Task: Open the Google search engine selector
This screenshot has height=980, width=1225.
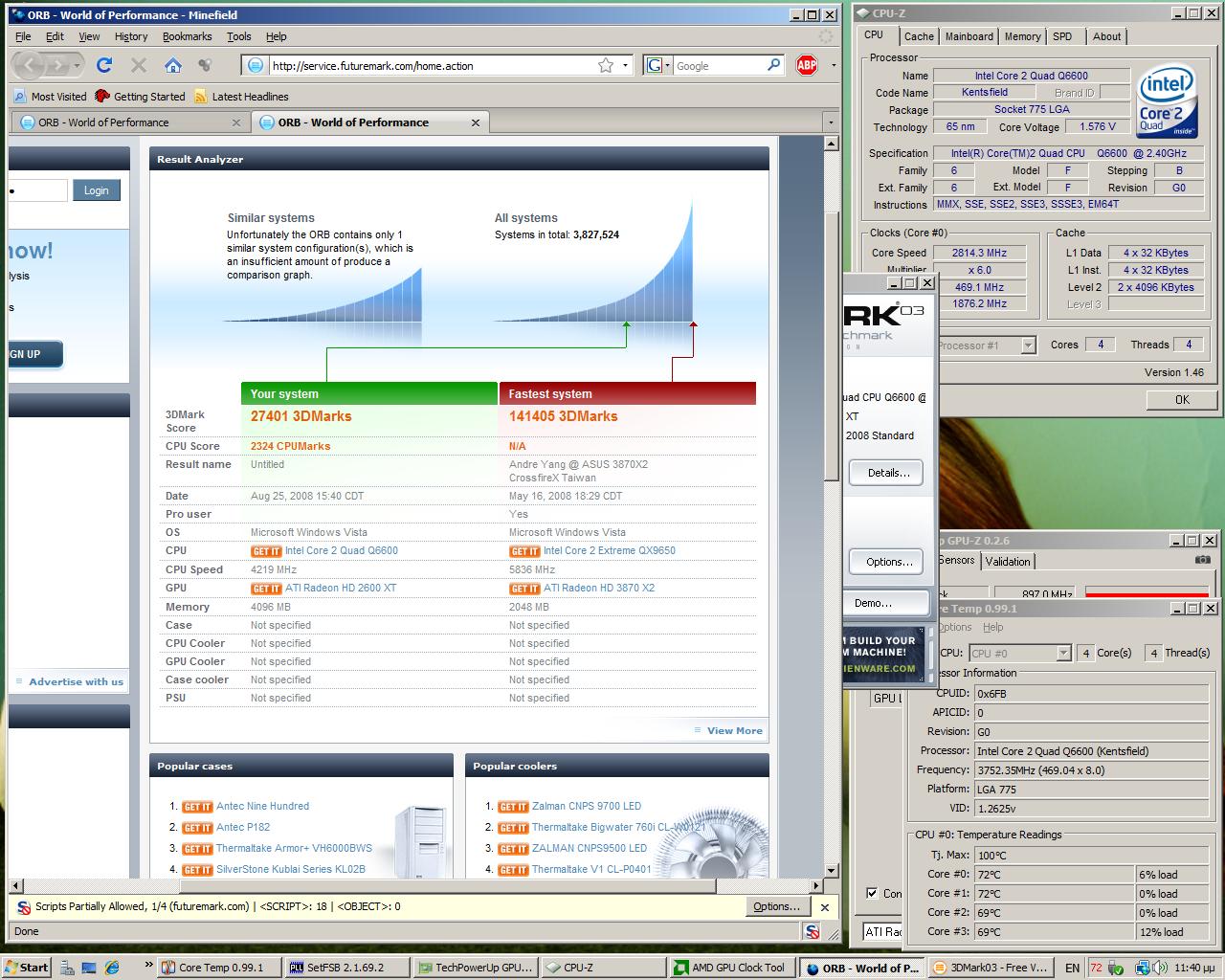Action: pyautogui.click(x=657, y=65)
